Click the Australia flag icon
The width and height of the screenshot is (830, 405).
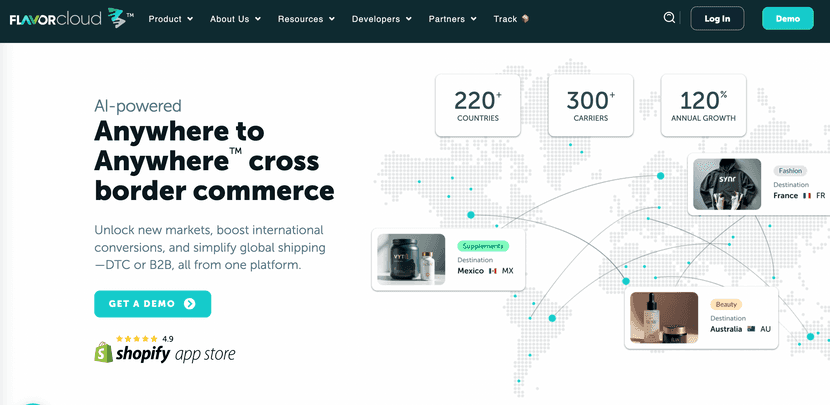751,329
